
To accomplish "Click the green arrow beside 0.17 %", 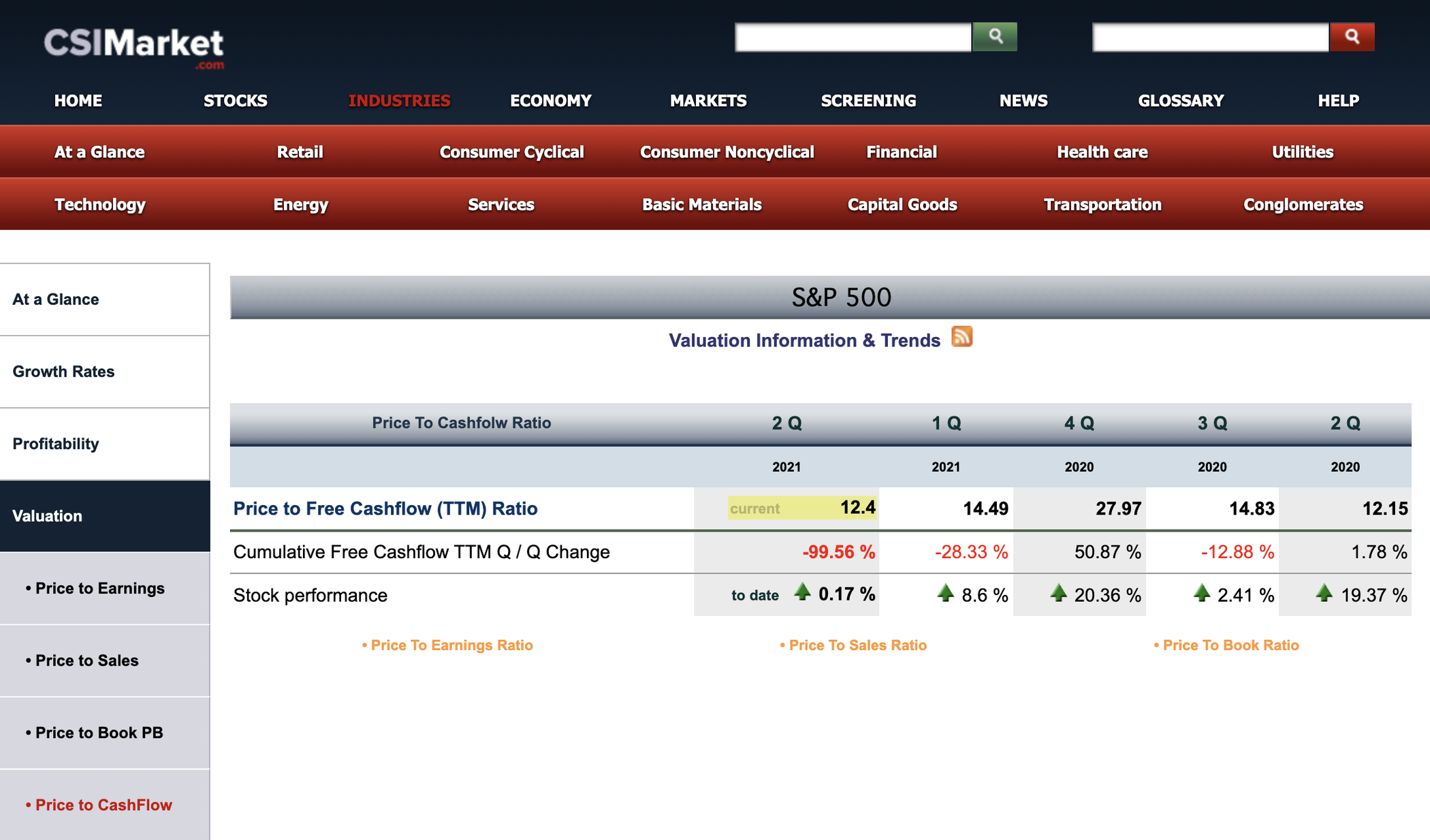I will (802, 592).
